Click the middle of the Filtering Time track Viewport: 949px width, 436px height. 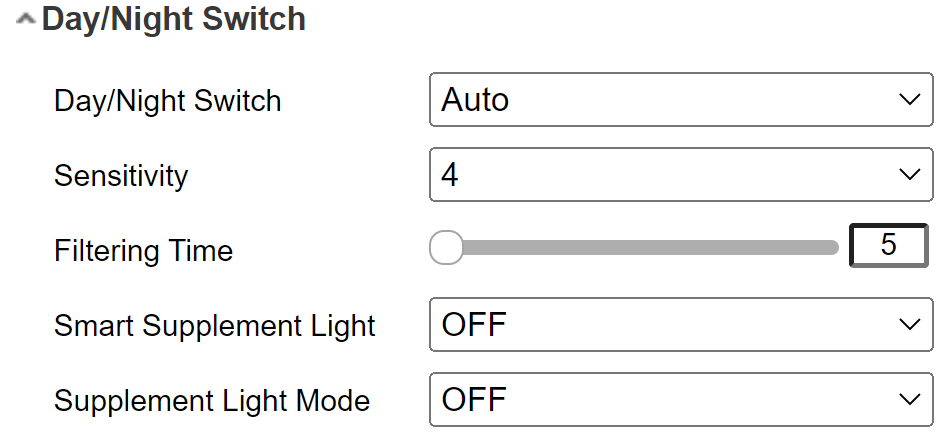[640, 248]
